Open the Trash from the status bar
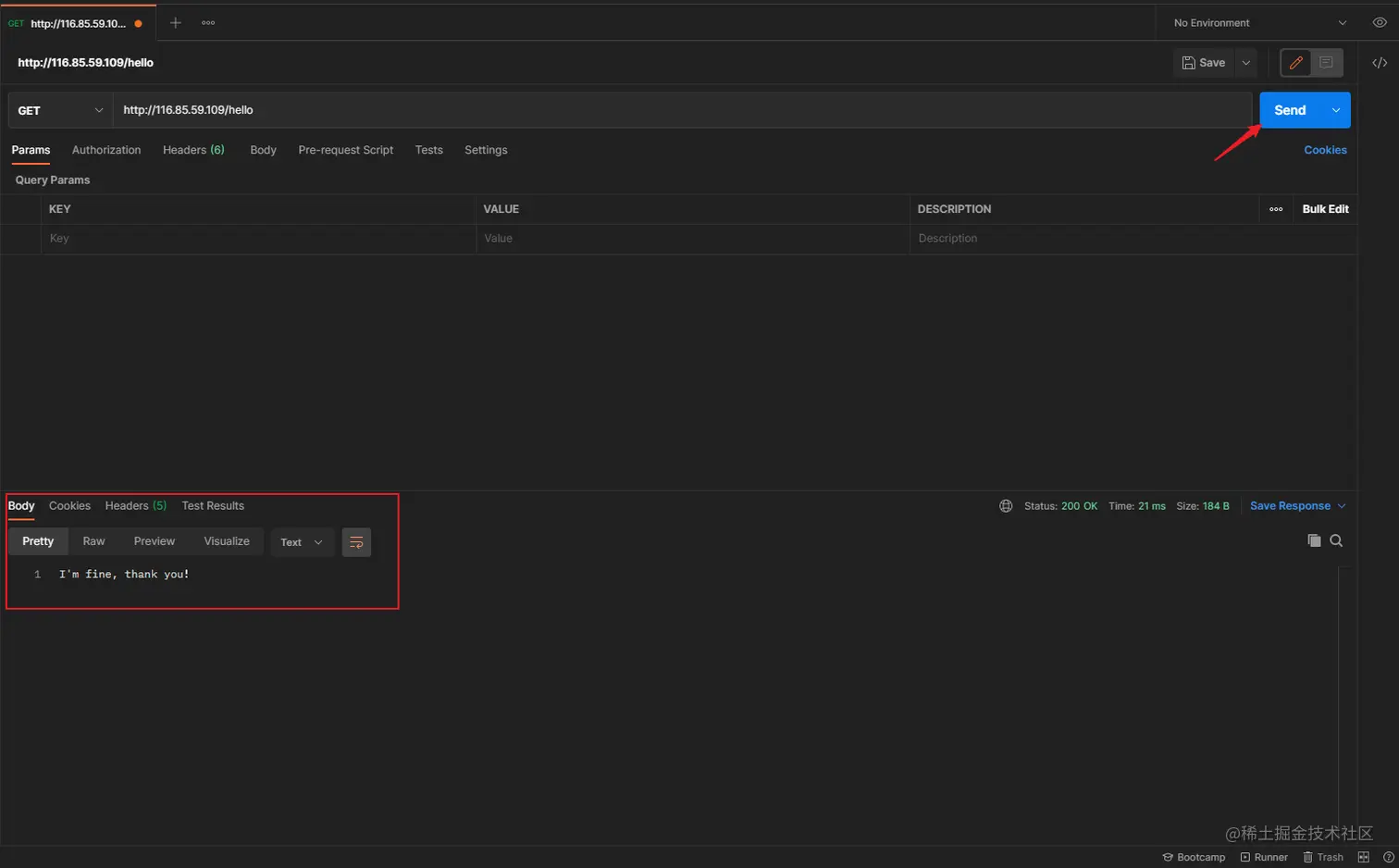The image size is (1399, 868). [x=1323, y=857]
